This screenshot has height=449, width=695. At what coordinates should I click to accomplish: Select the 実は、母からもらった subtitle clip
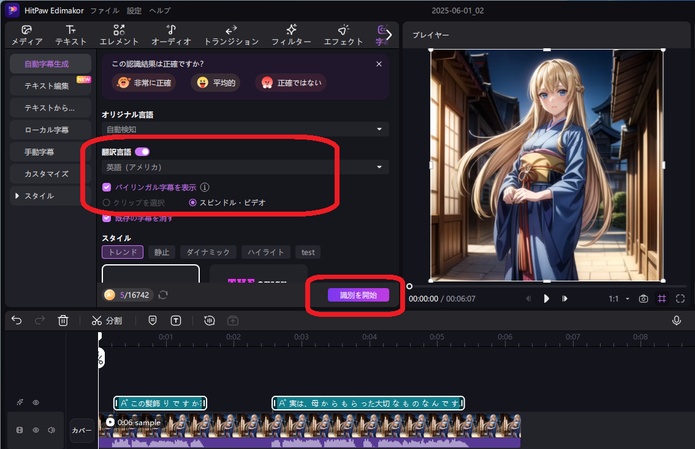[x=368, y=403]
